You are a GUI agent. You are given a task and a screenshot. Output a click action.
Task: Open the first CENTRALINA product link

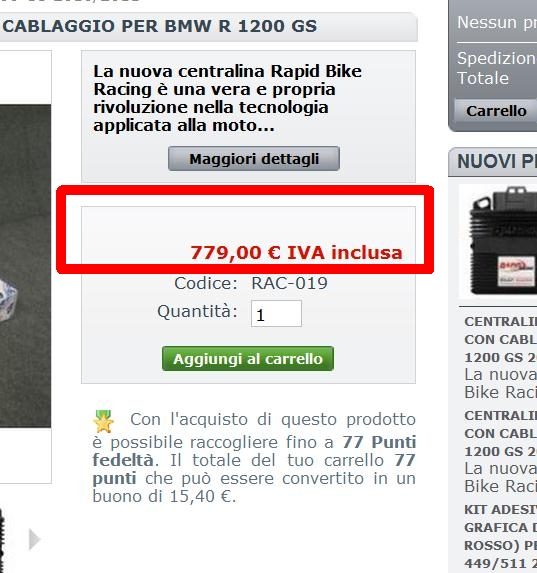(x=500, y=339)
